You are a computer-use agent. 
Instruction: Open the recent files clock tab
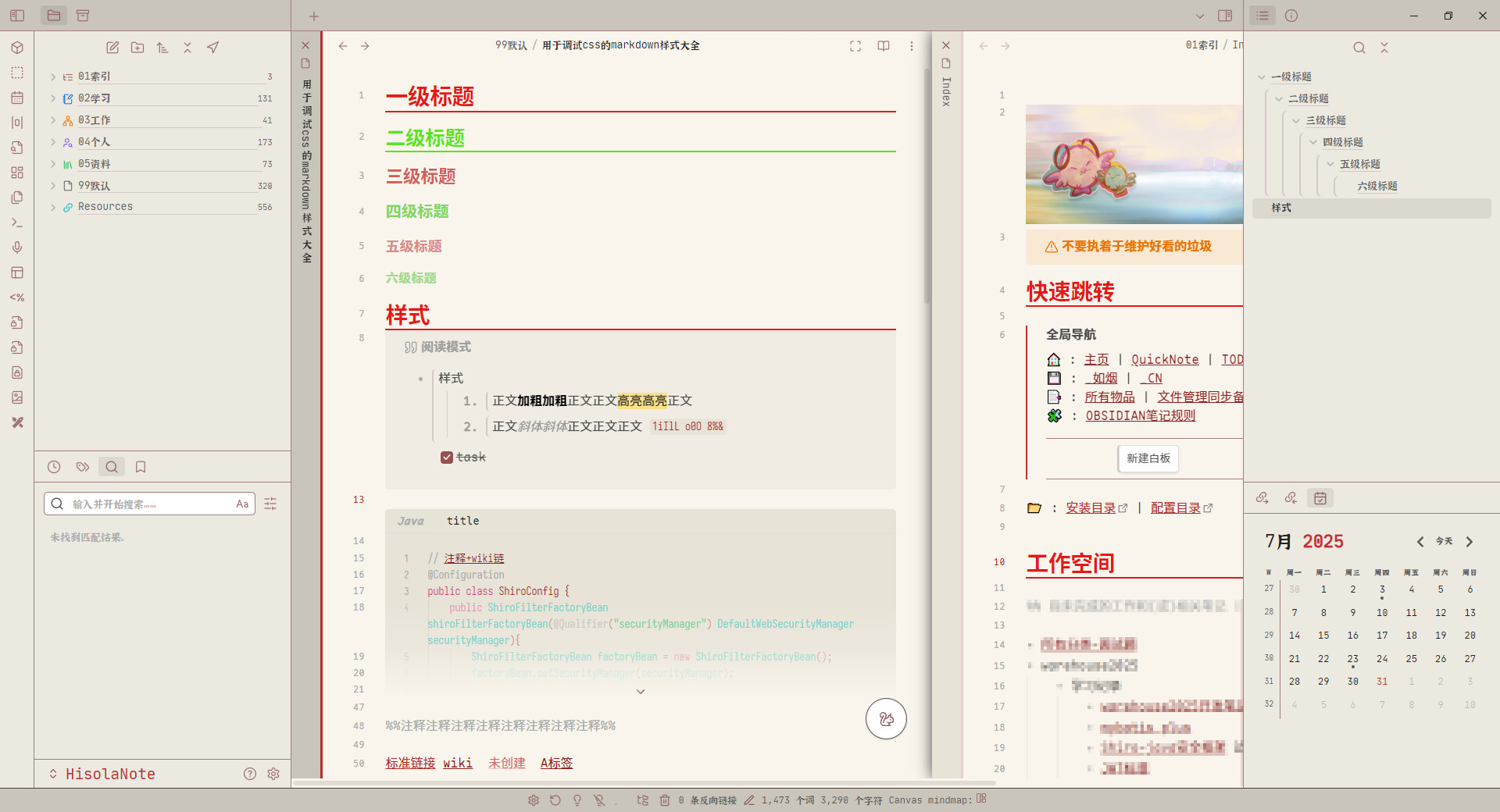tap(54, 467)
